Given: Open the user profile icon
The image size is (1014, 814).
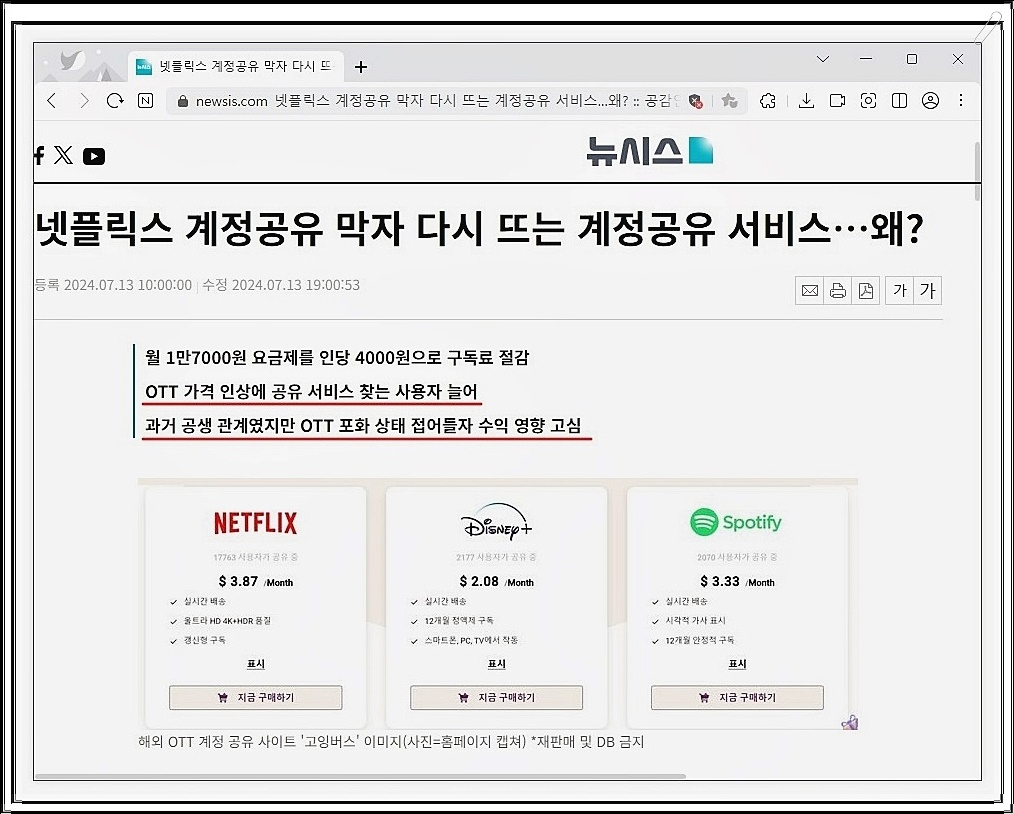Looking at the screenshot, I should point(931,100).
